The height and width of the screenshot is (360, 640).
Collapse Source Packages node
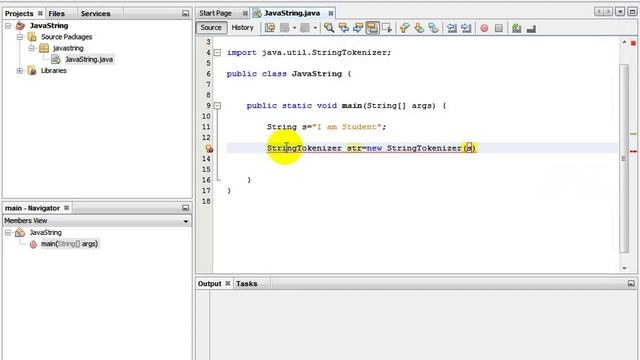click(20, 37)
